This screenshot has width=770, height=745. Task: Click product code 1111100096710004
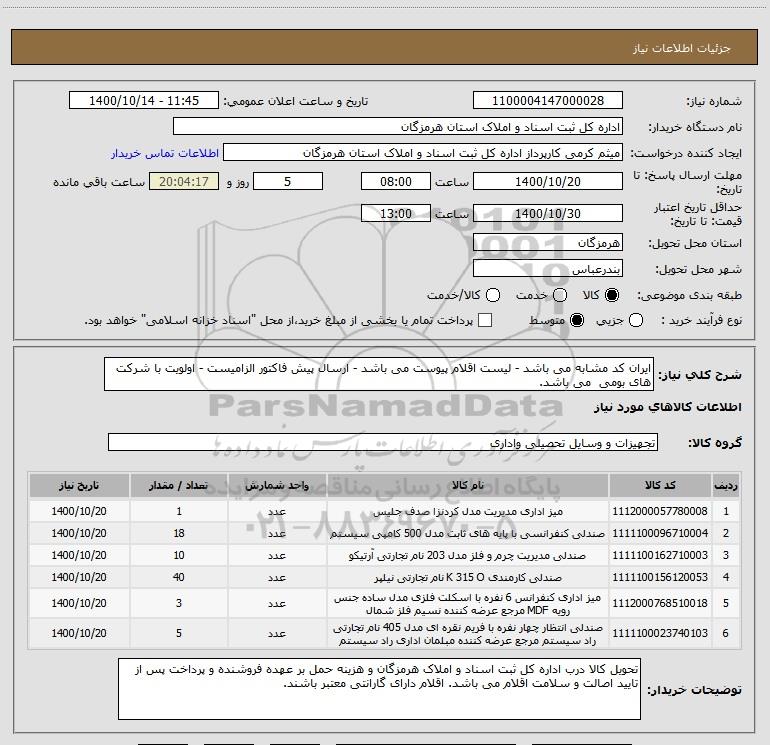click(x=660, y=533)
